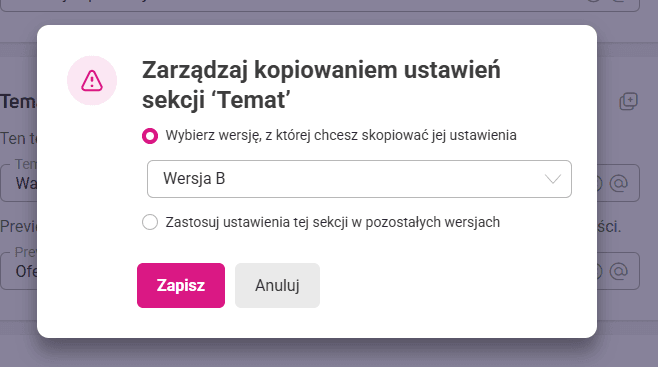The image size is (658, 367).
Task: Click the @ personalization icon in the Preheader field
Action: [619, 271]
